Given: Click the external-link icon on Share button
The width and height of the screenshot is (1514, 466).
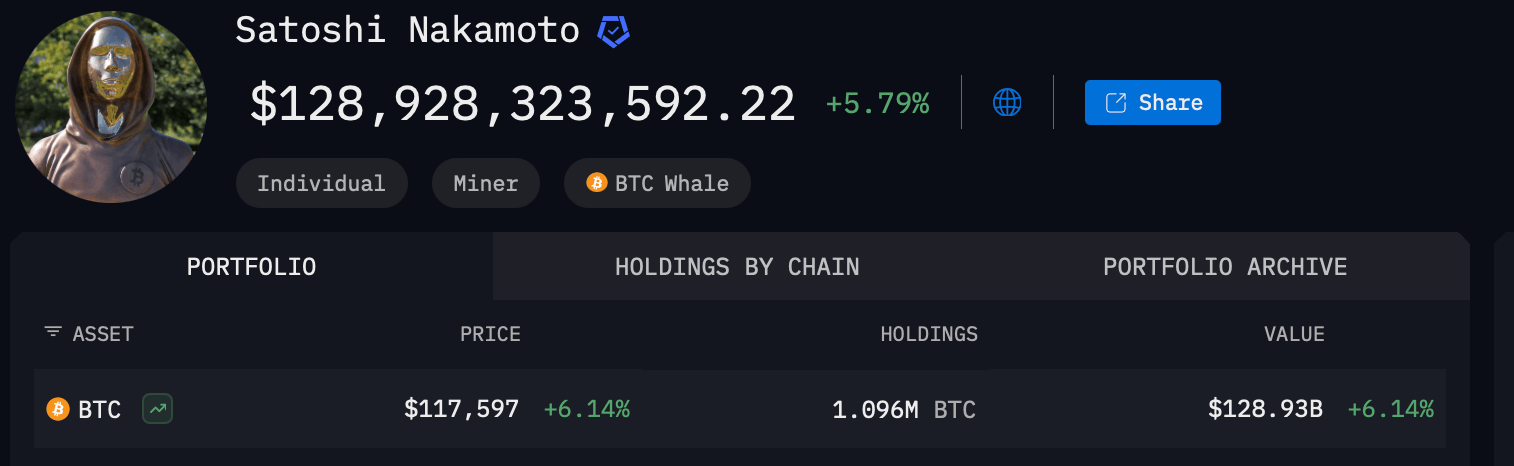Looking at the screenshot, I should tap(1116, 103).
